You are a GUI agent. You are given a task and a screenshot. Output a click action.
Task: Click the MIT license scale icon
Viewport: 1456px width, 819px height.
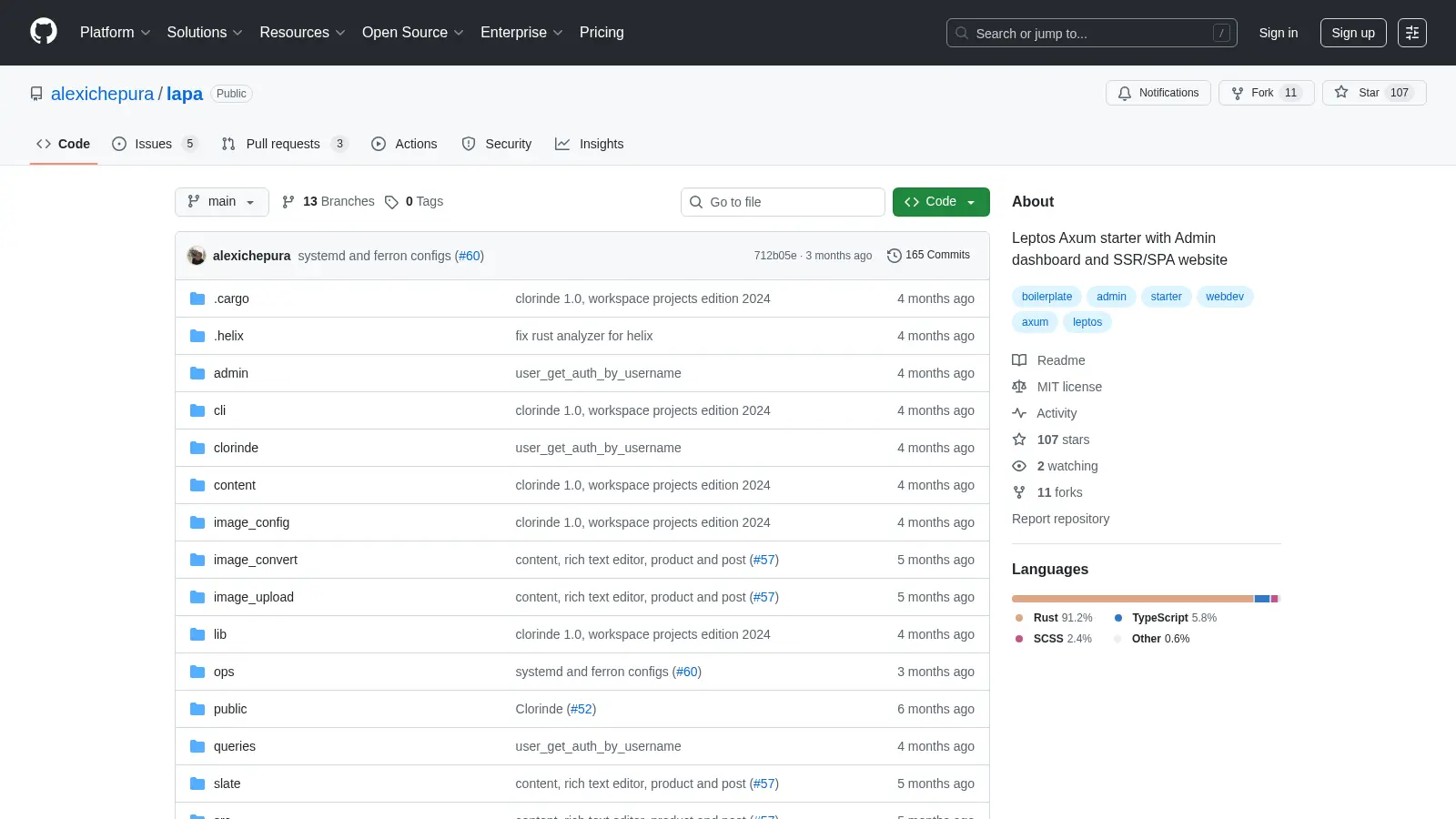point(1019,387)
